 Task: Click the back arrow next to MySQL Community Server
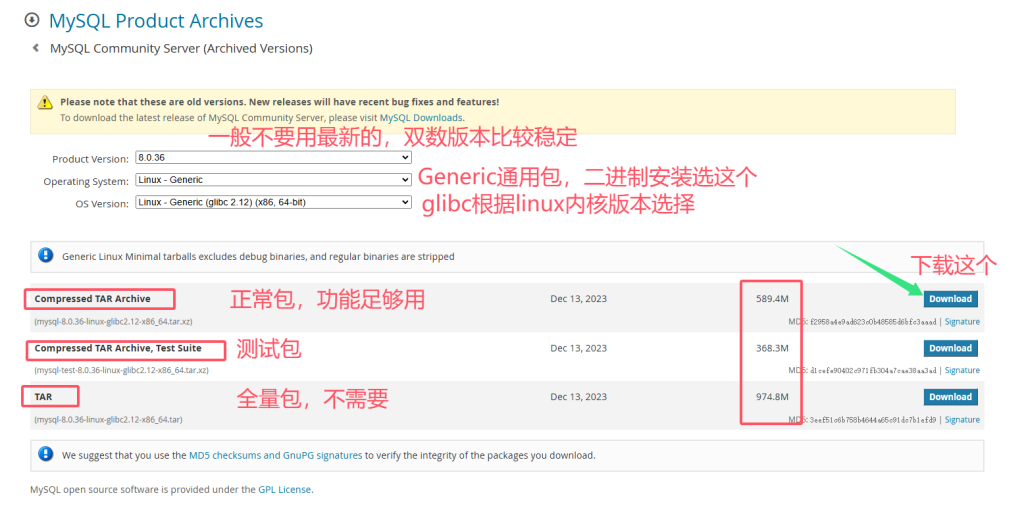36,48
